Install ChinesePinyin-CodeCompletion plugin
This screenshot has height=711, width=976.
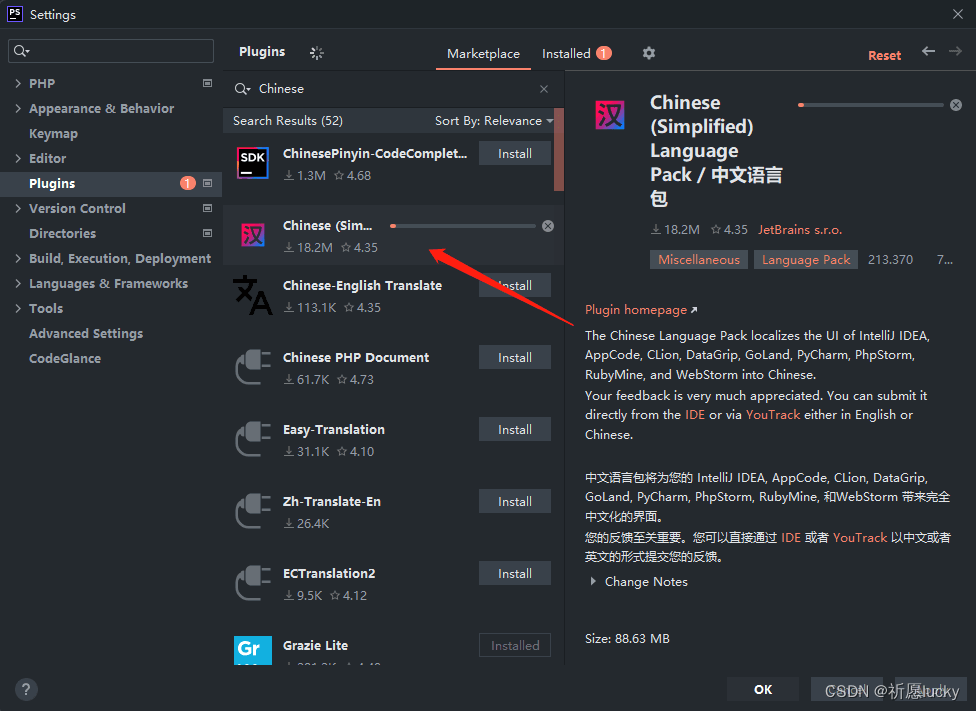pos(515,154)
